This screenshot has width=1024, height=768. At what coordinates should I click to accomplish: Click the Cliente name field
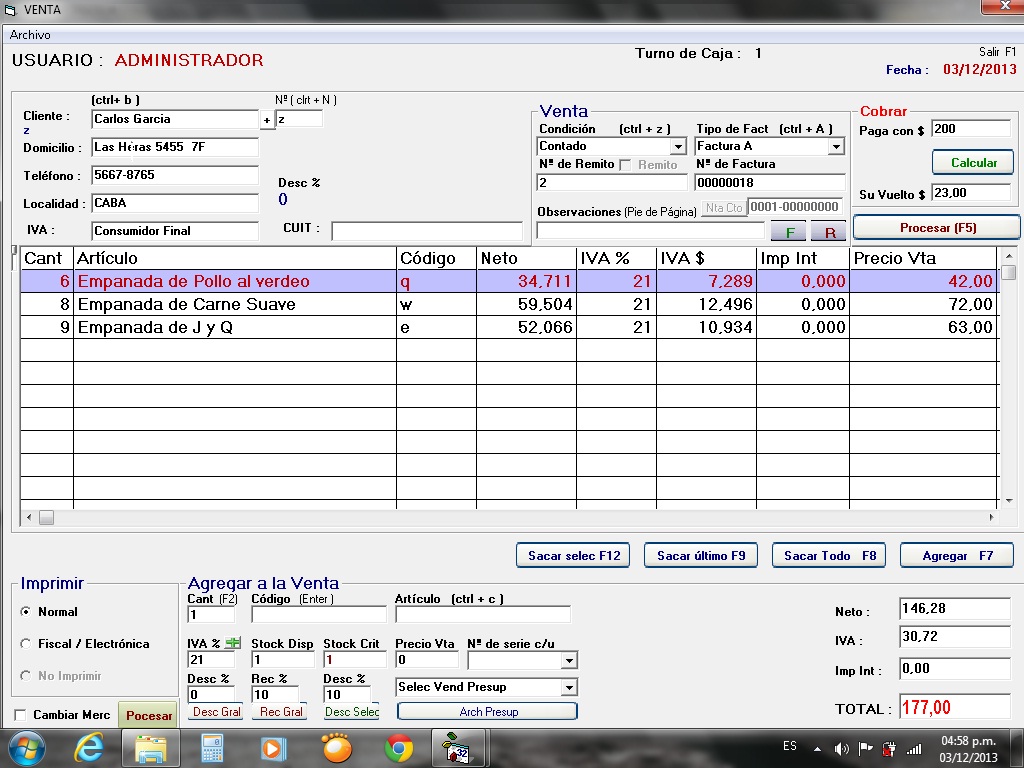(175, 119)
